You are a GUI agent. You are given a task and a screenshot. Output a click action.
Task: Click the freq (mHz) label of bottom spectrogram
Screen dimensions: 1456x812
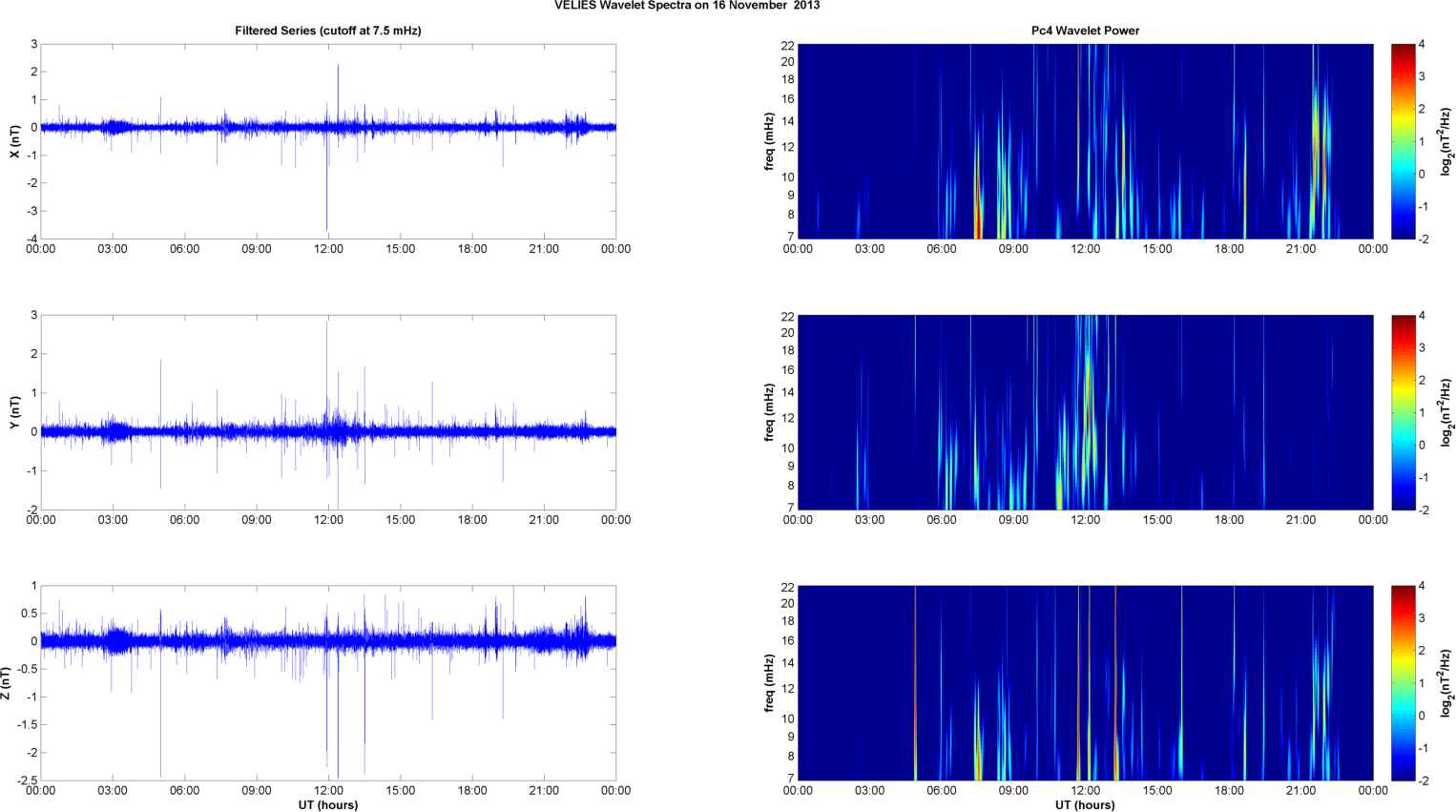point(768,683)
